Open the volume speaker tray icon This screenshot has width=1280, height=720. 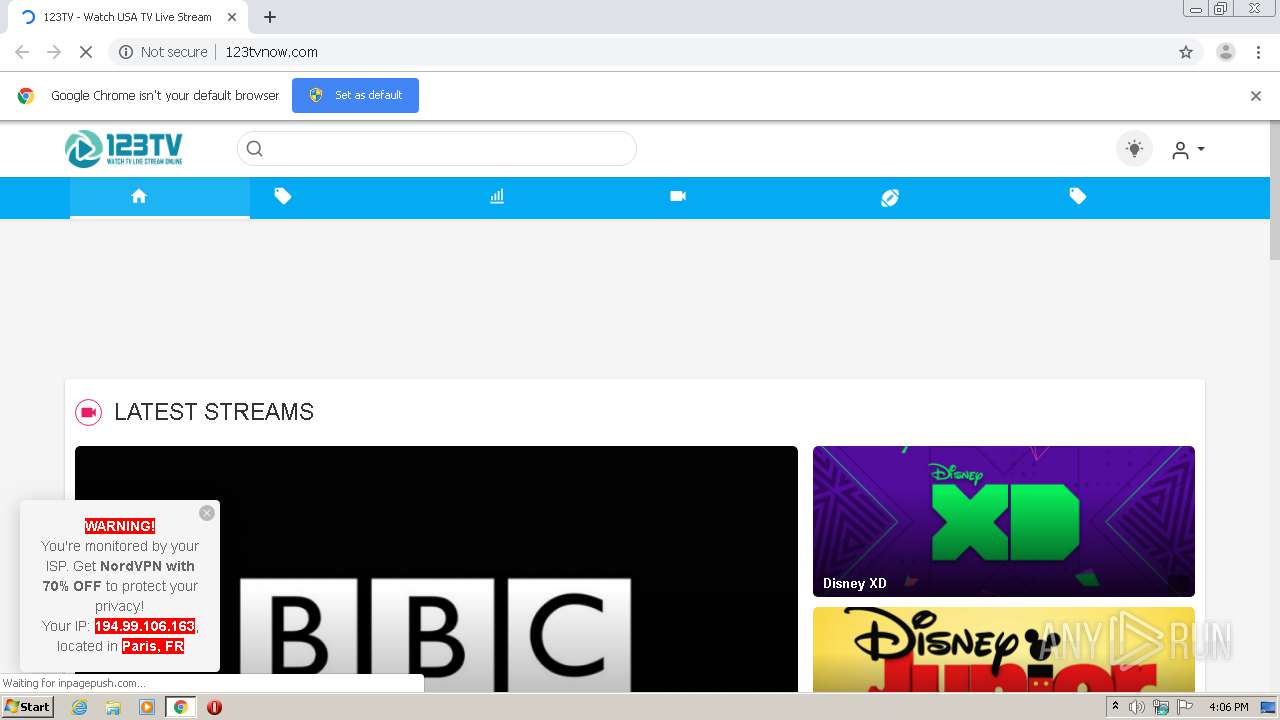(x=1137, y=707)
